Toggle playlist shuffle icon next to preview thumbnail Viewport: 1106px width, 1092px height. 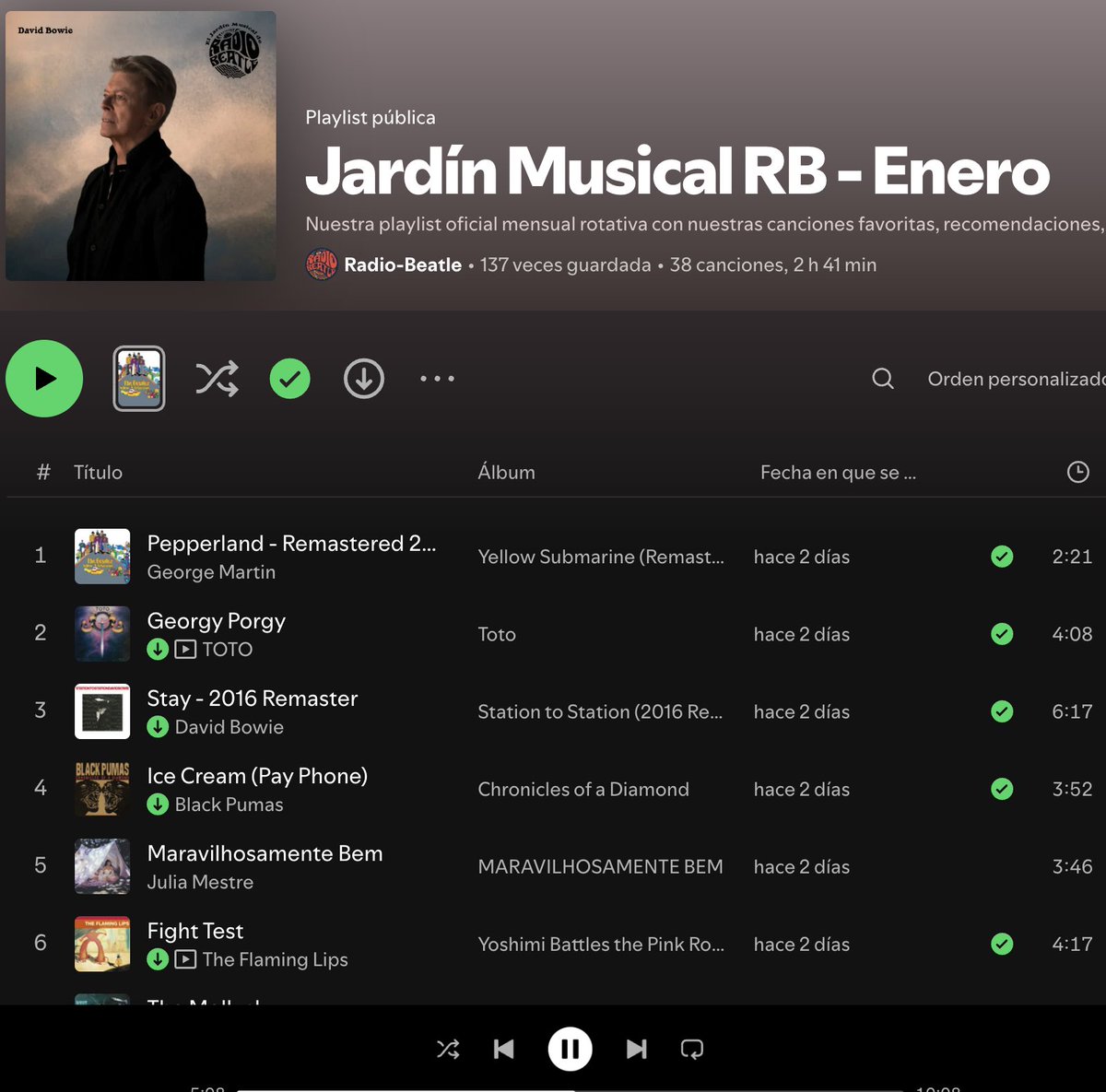point(217,379)
